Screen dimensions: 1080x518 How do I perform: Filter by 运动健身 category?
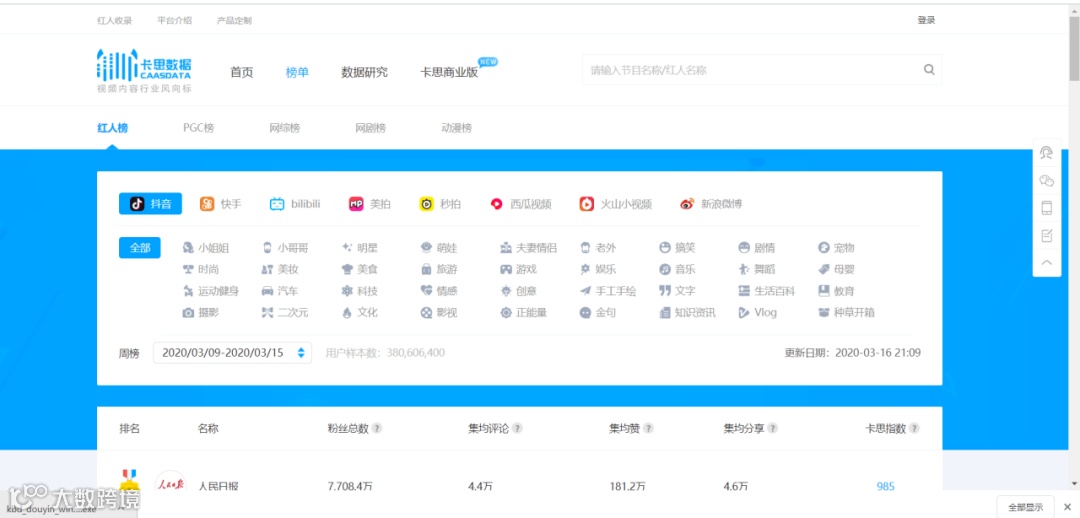pyautogui.click(x=211, y=291)
